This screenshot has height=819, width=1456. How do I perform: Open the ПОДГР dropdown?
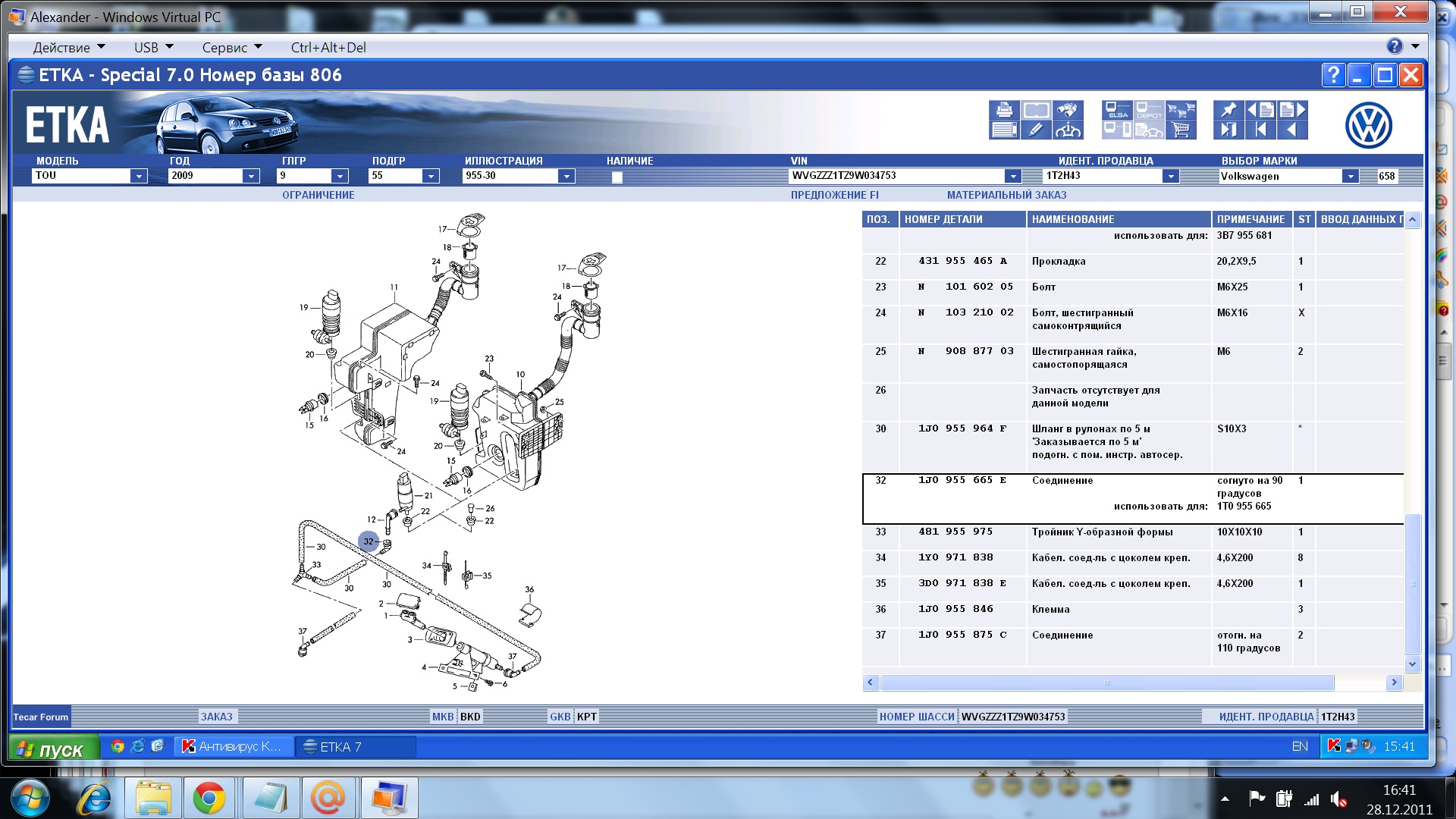coord(431,176)
